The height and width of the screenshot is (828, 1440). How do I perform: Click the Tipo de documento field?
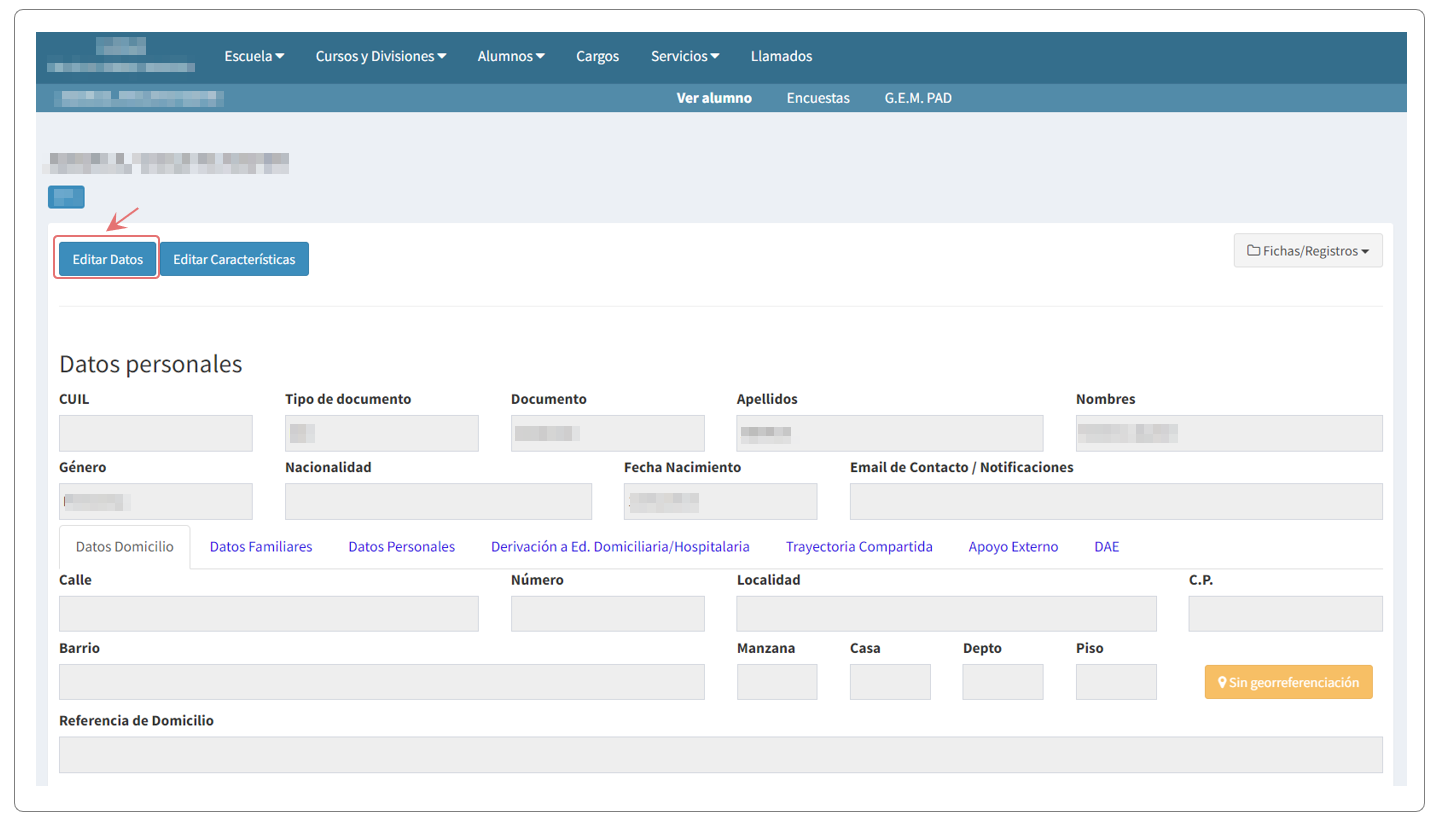382,433
